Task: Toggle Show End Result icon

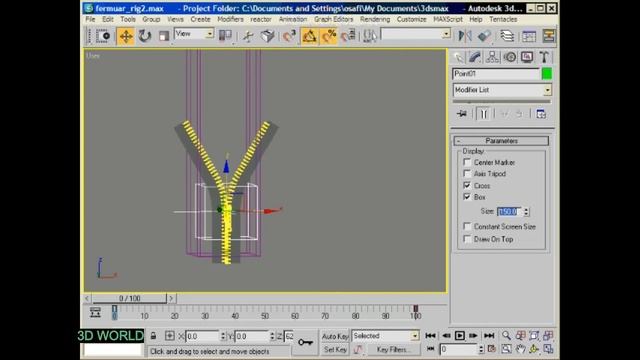Action: (484, 114)
